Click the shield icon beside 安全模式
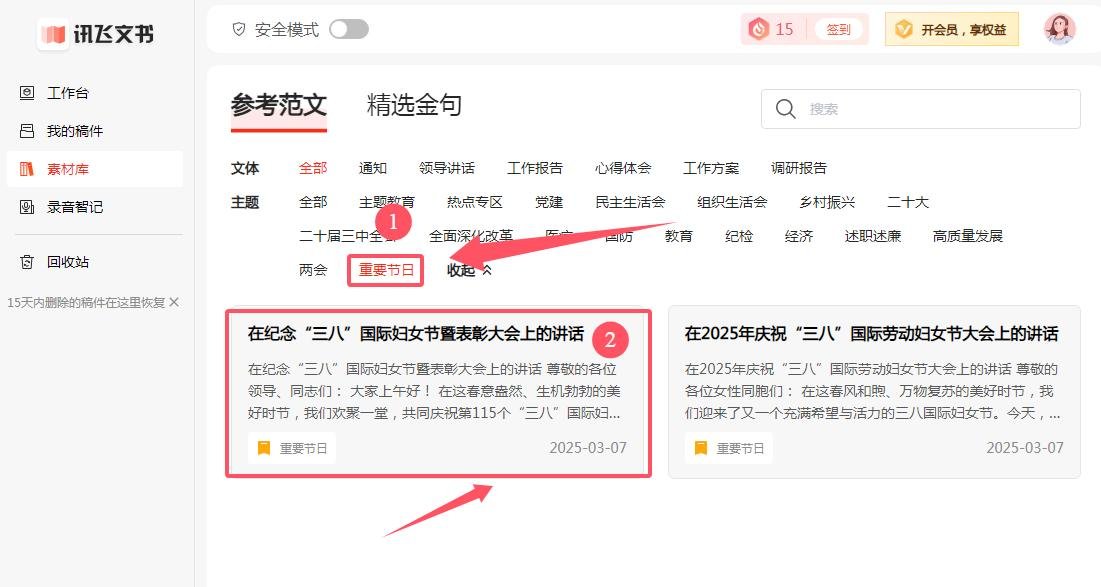The height and width of the screenshot is (587, 1101). [x=239, y=30]
